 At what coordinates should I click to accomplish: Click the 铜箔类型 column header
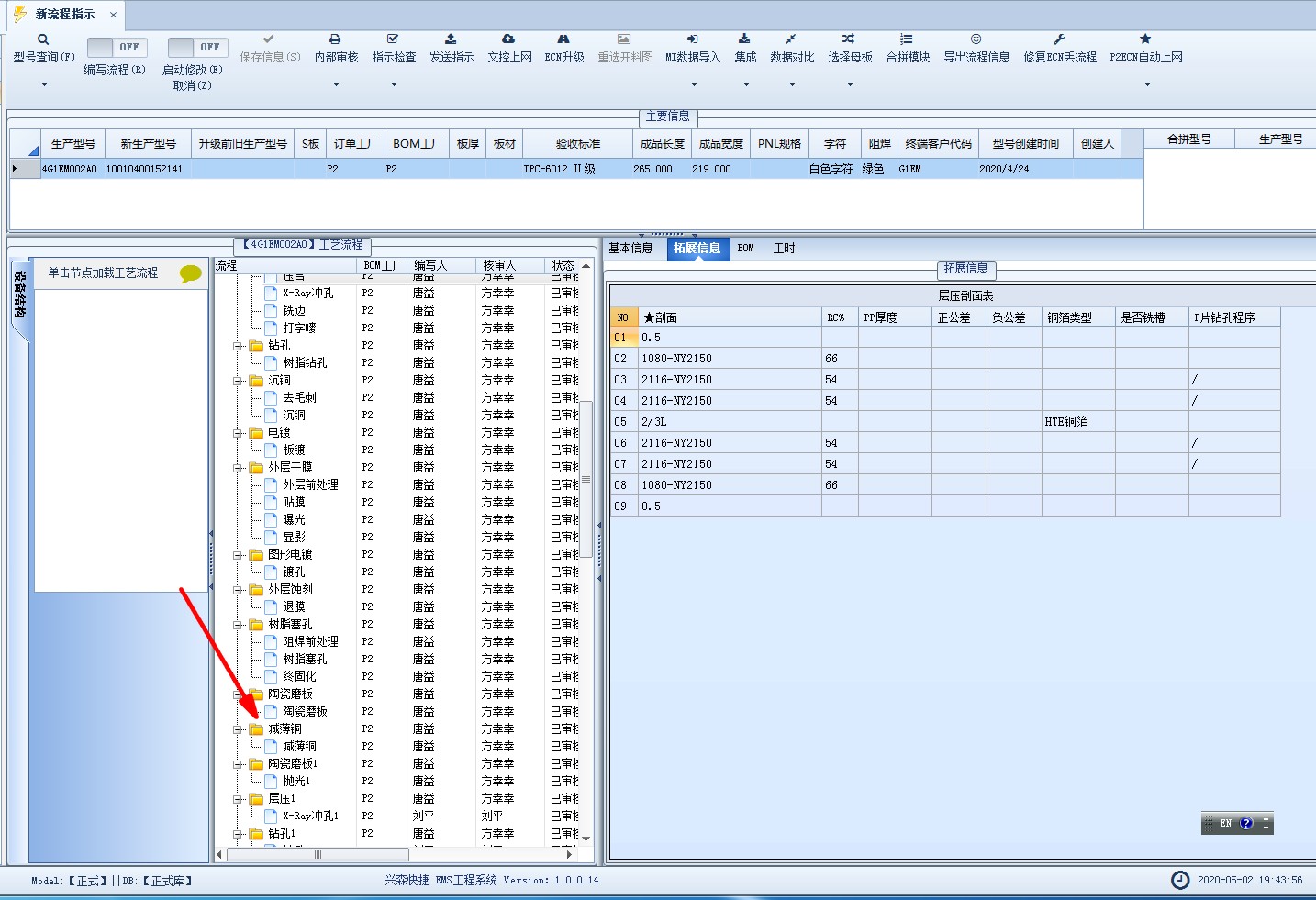point(1078,317)
